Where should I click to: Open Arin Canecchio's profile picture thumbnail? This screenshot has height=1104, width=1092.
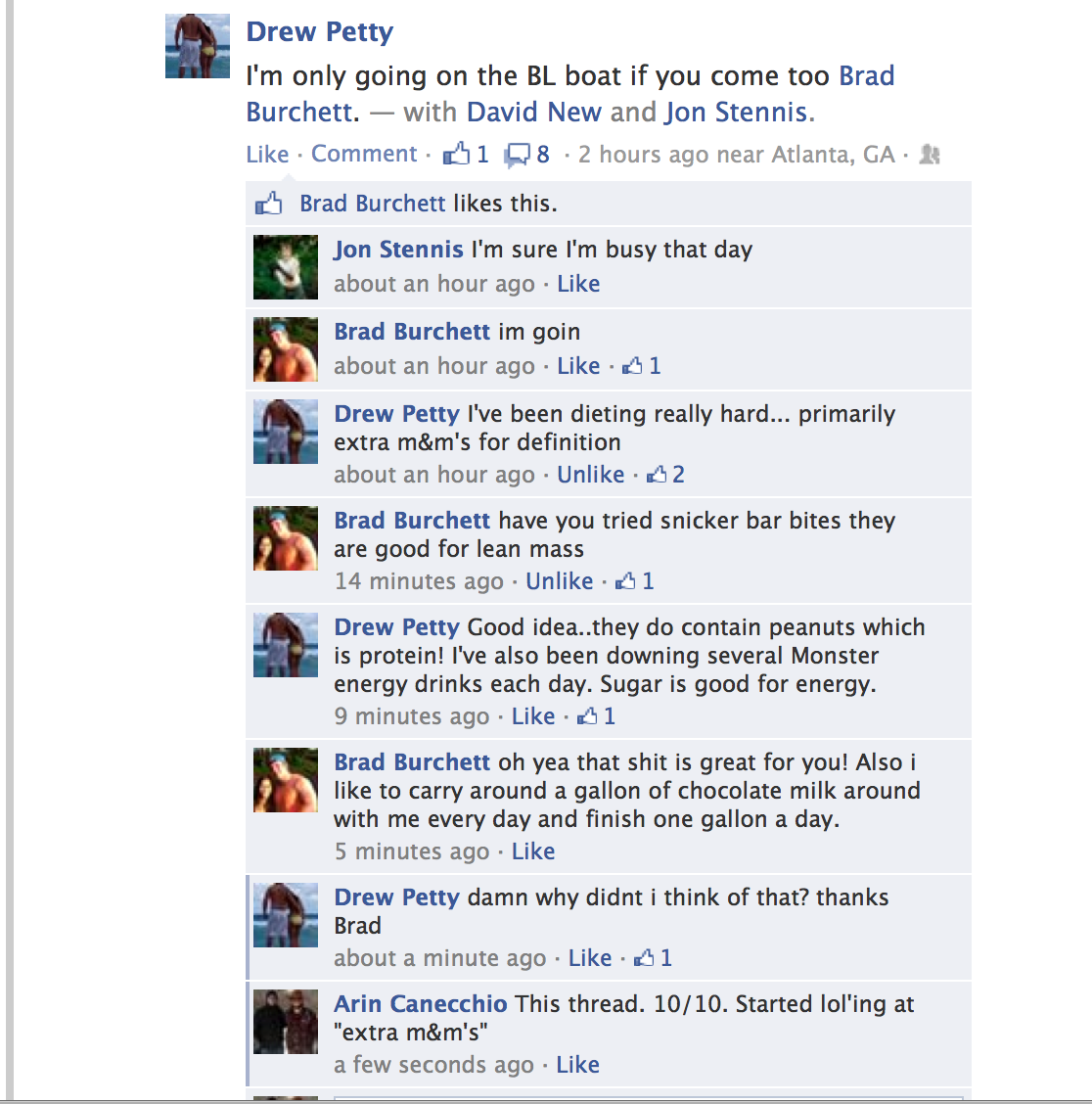[286, 1022]
